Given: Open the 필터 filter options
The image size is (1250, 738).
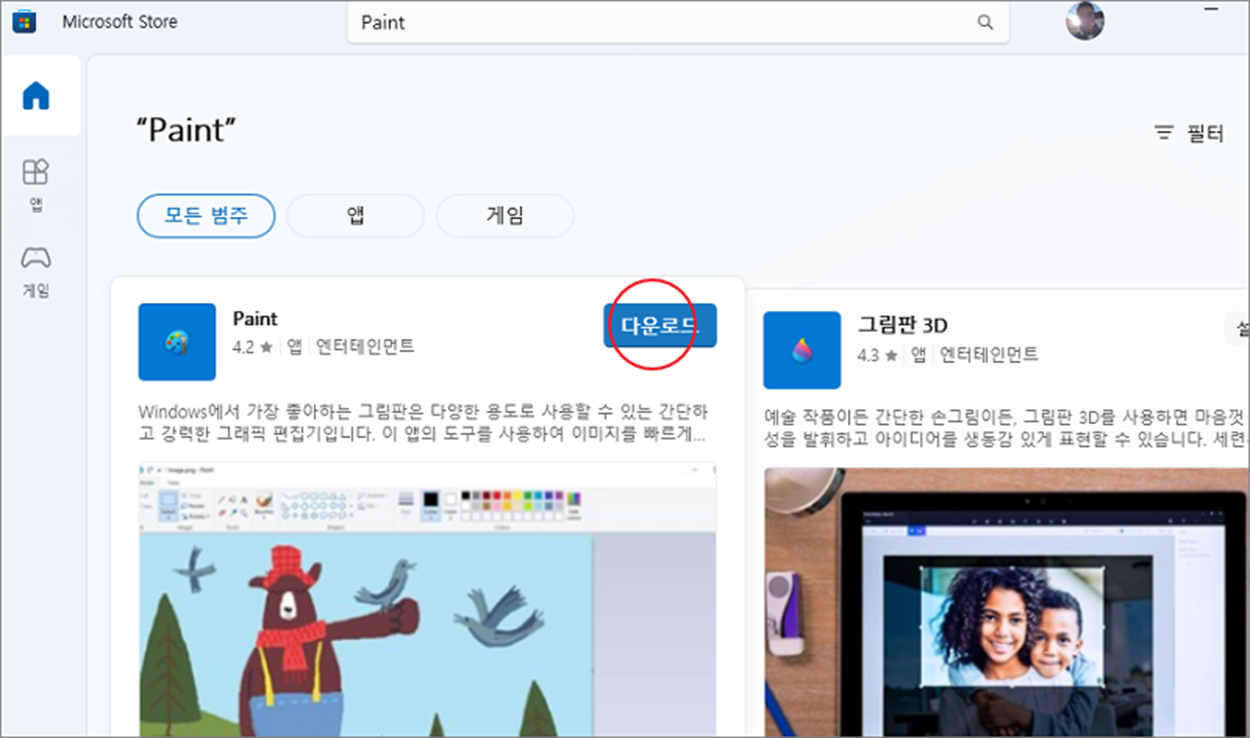Looking at the screenshot, I should tap(1189, 132).
